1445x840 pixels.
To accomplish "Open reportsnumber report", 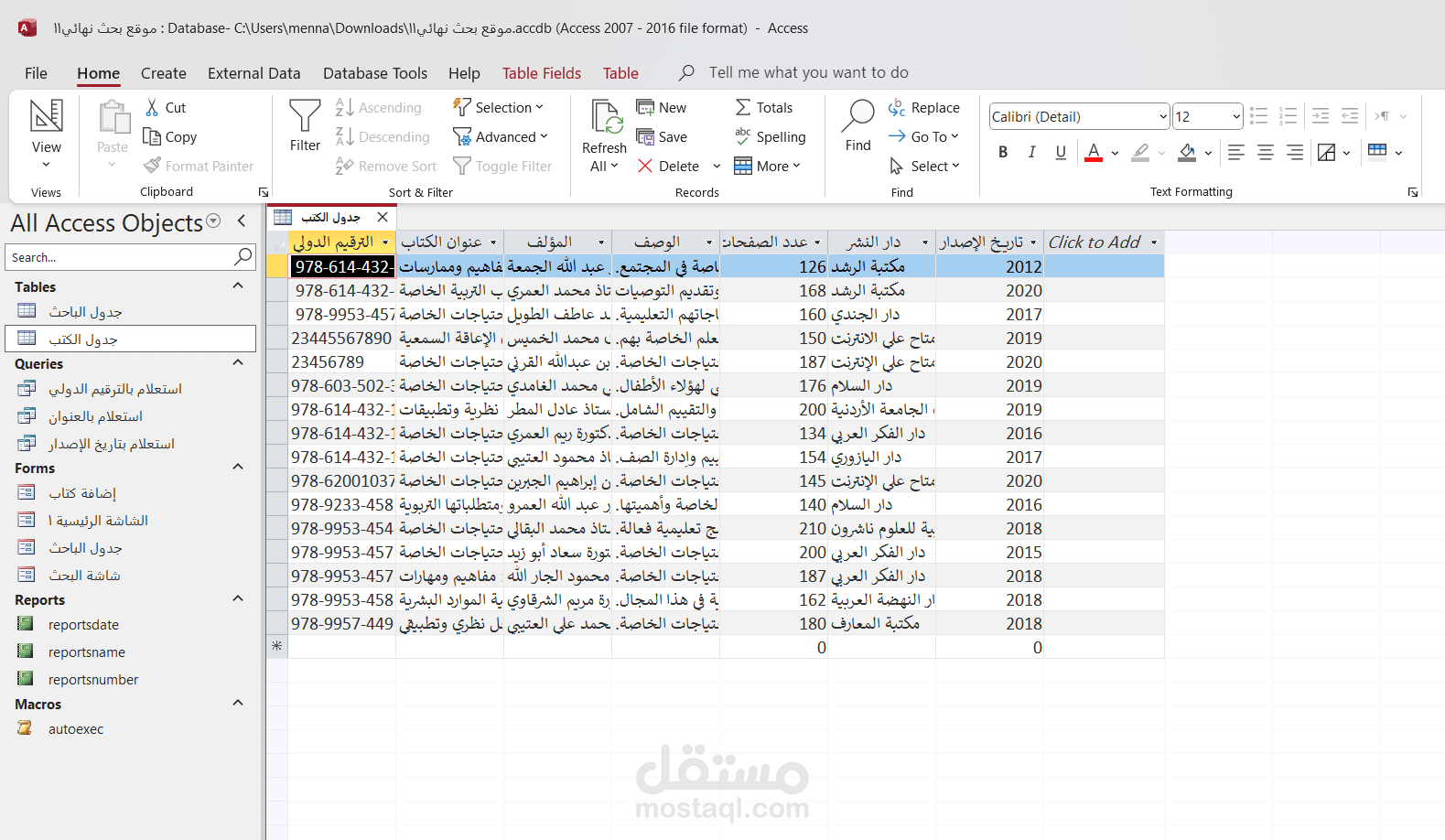I will pyautogui.click(x=93, y=680).
